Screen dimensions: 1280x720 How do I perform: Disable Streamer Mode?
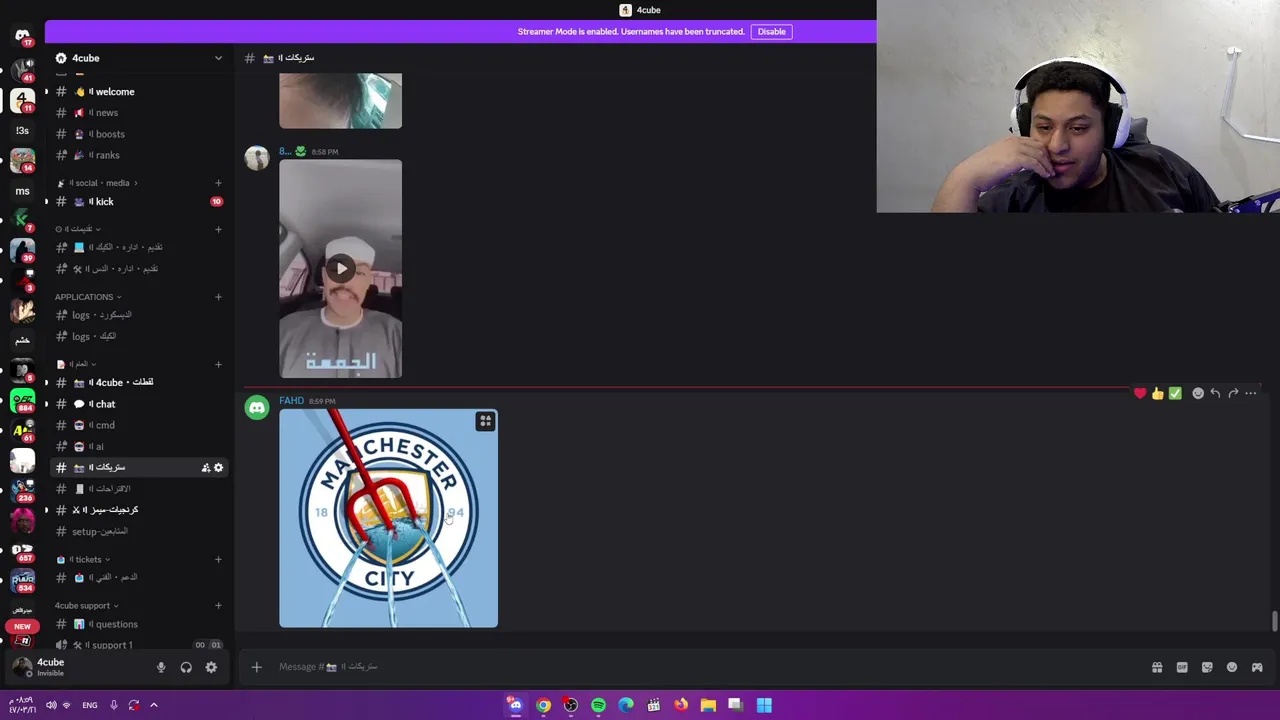(771, 32)
